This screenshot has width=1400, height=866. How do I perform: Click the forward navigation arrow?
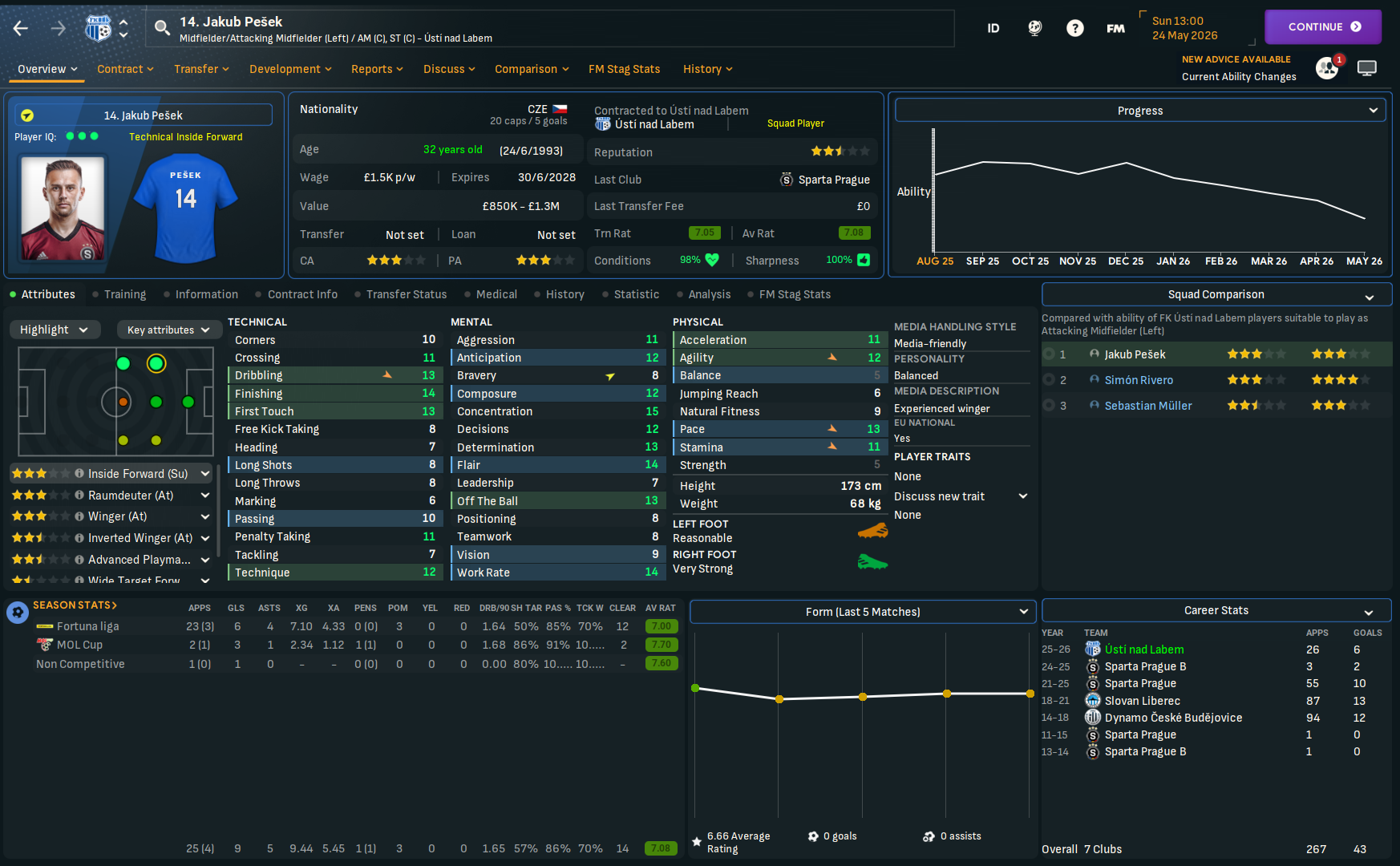[x=59, y=28]
